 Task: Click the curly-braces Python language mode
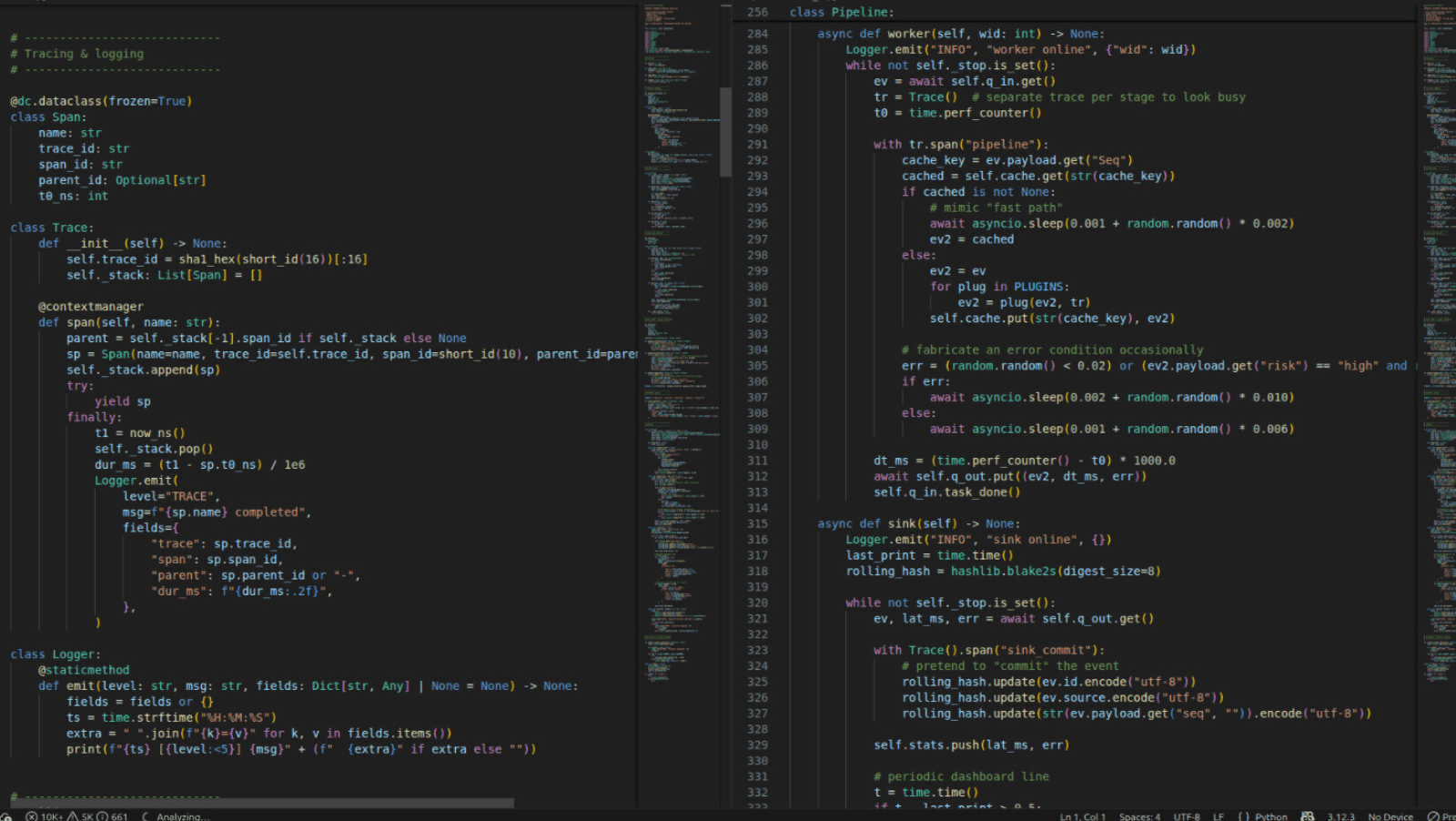(x=1263, y=816)
